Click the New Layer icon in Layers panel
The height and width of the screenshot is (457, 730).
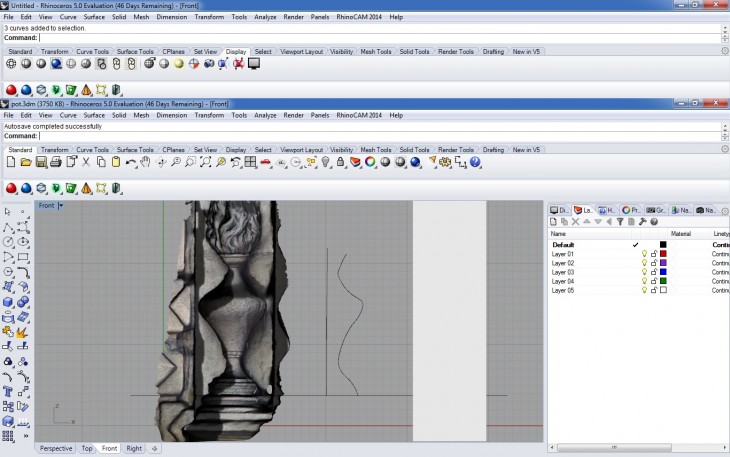553,221
